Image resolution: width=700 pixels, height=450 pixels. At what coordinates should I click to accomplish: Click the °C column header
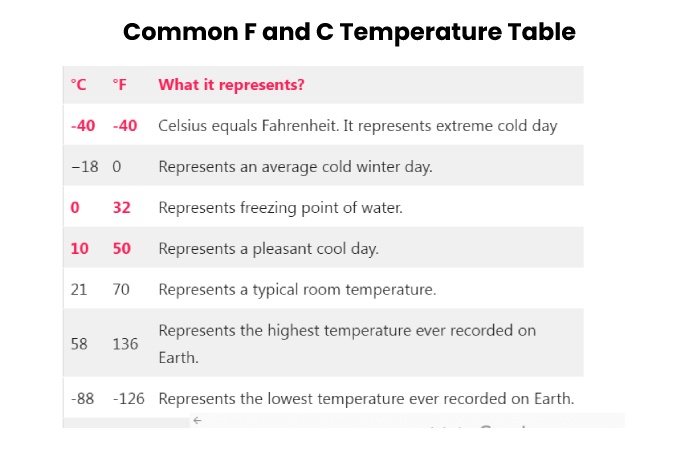pos(79,85)
